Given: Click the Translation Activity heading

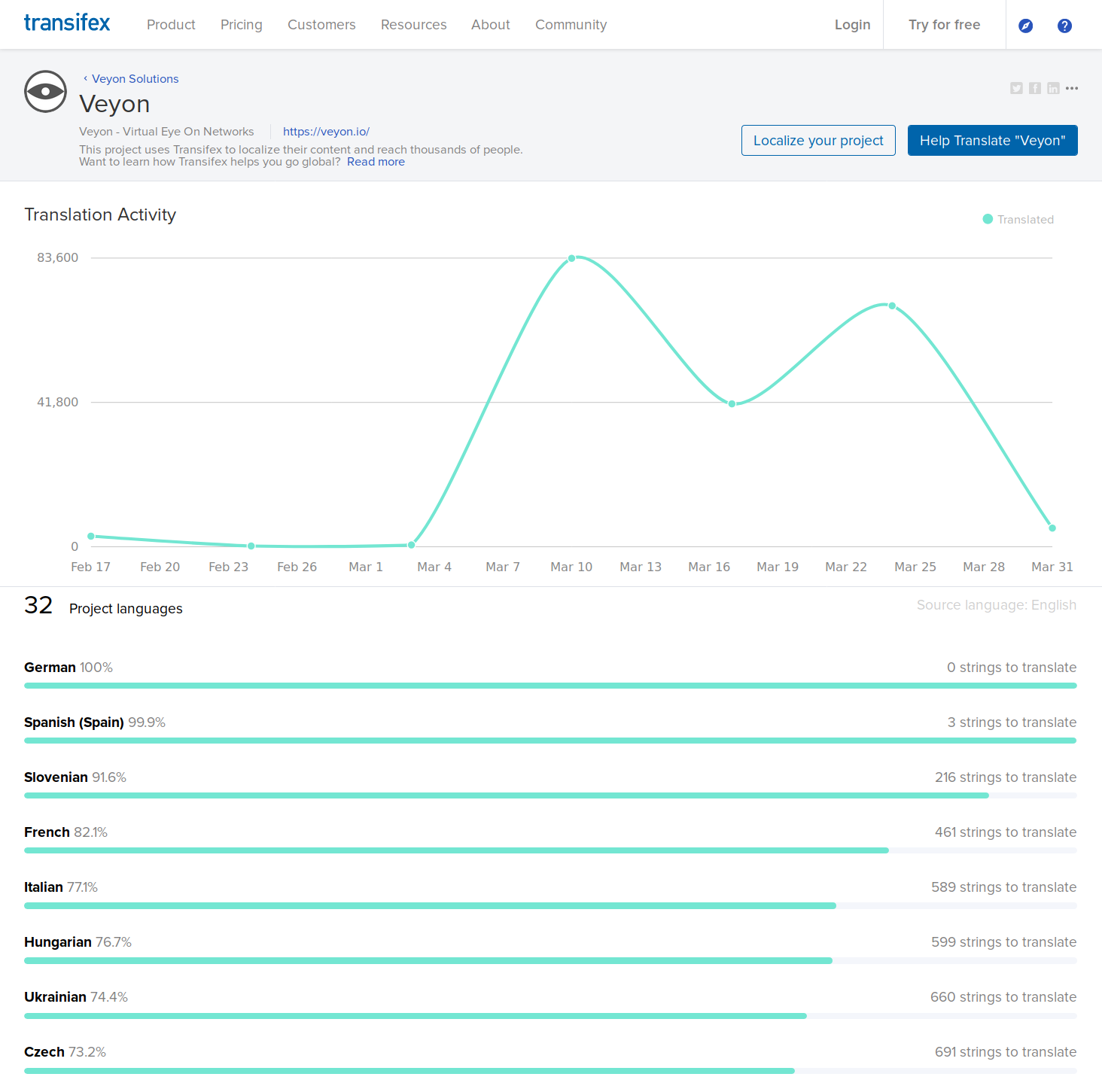Looking at the screenshot, I should [x=100, y=215].
